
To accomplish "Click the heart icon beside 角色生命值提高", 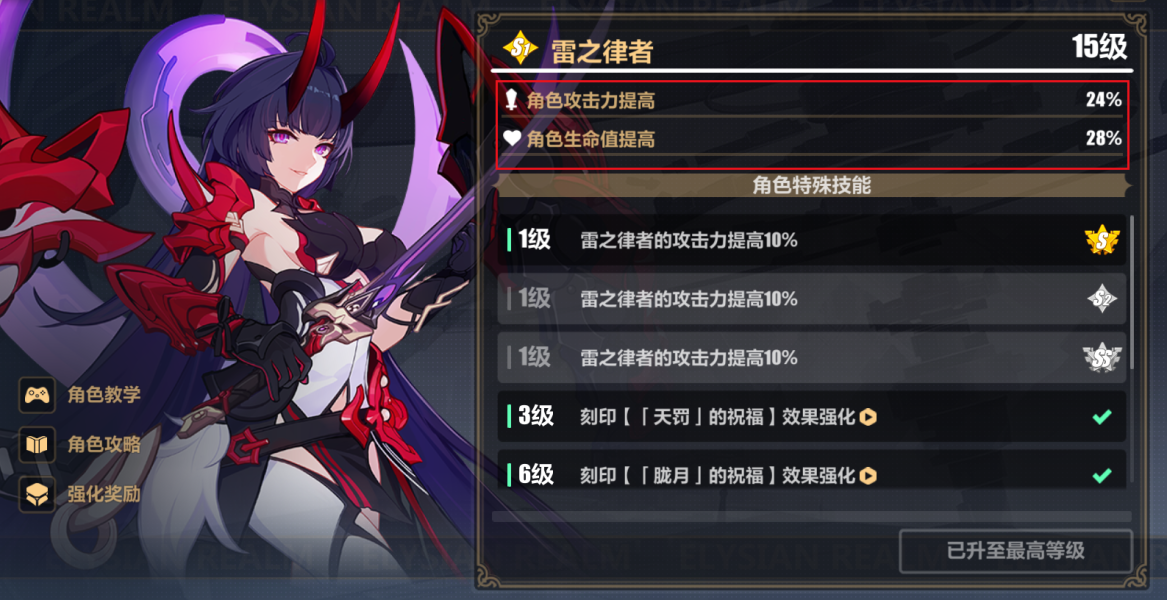I will [x=511, y=138].
